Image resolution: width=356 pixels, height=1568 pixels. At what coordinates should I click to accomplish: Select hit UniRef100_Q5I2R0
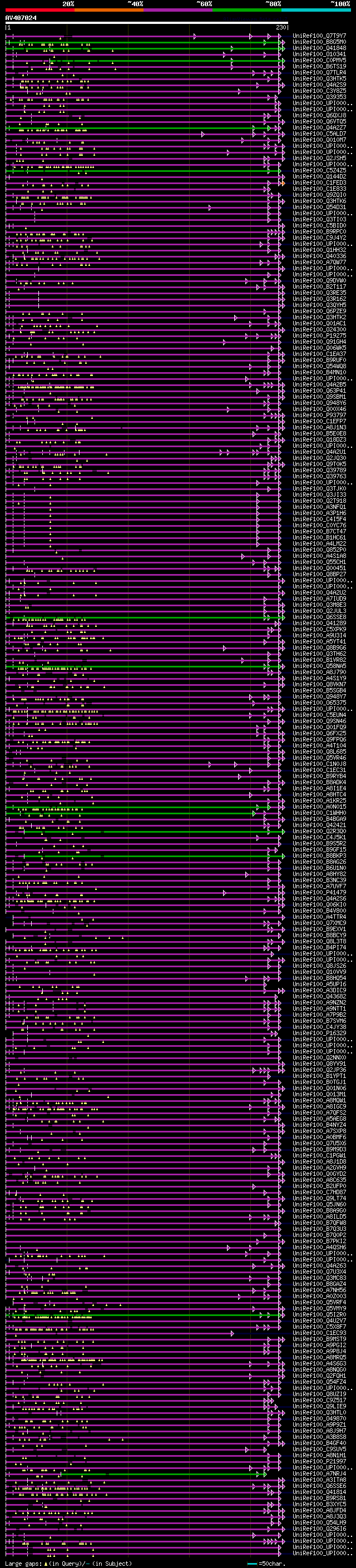[x=319, y=1315]
